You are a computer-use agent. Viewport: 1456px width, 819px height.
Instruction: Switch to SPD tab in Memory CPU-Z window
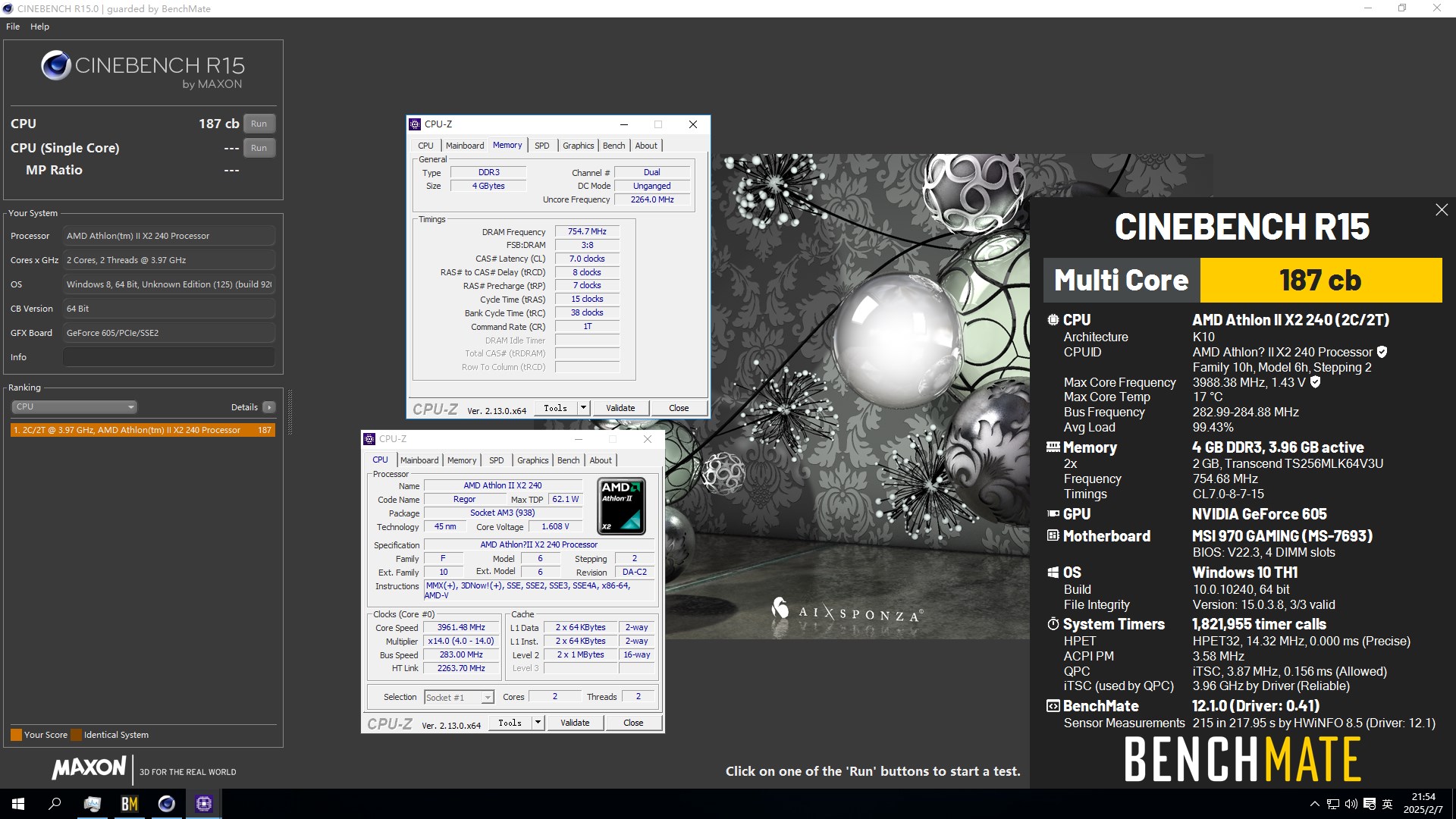point(541,146)
